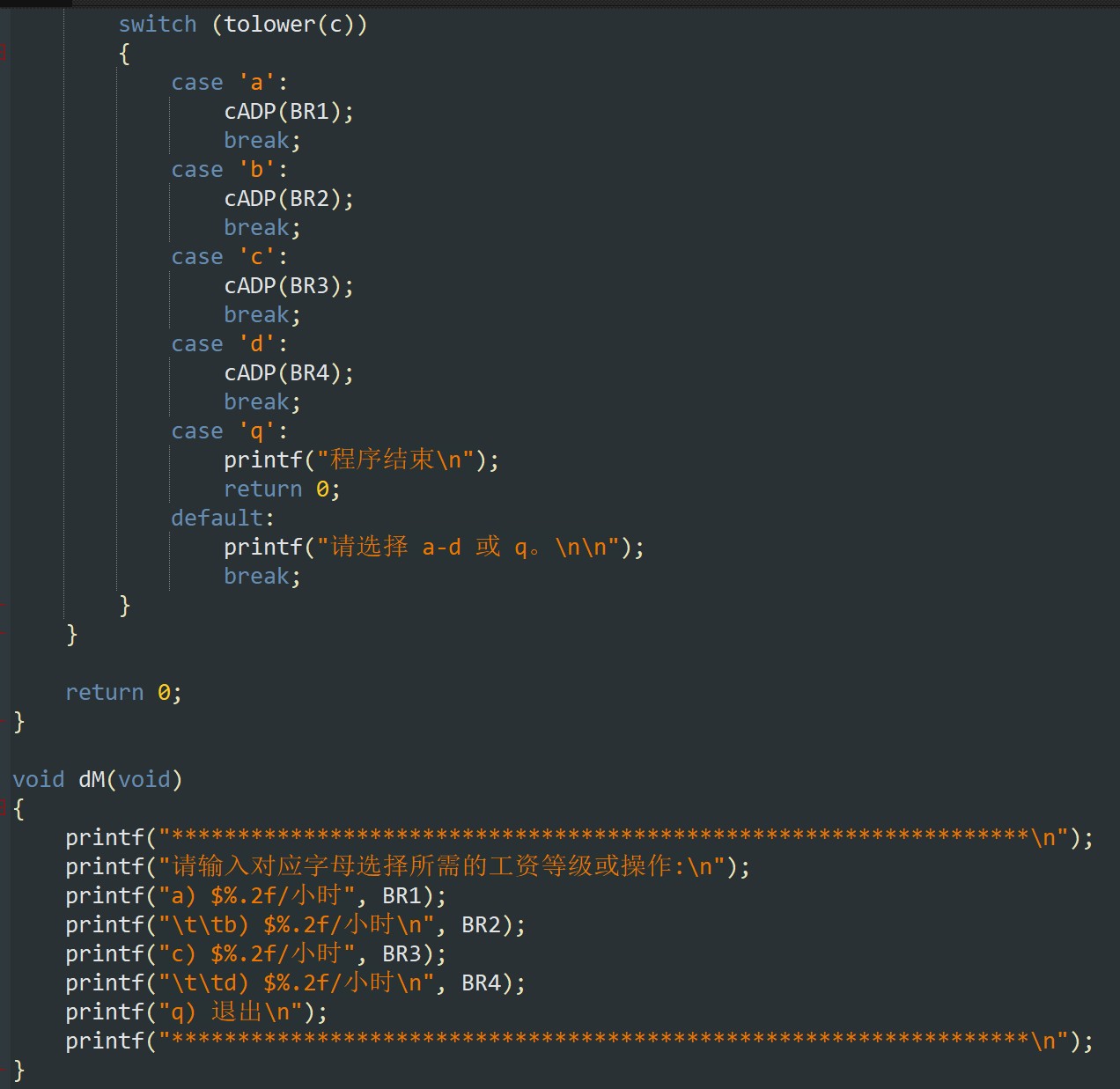The height and width of the screenshot is (1089, 1120).
Task: Click the printf("程序结束\n"); statement
Action: (x=362, y=460)
